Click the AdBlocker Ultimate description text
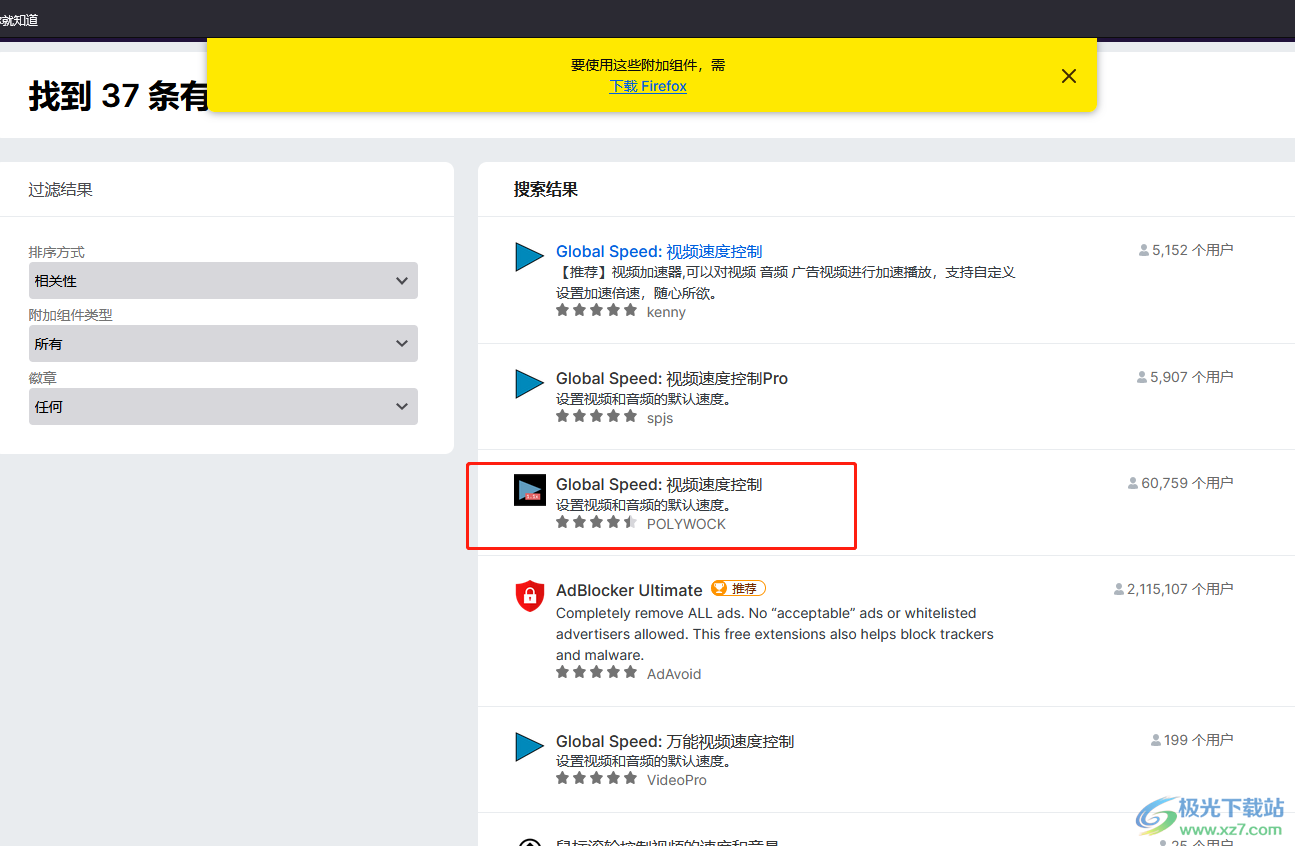 click(x=775, y=634)
